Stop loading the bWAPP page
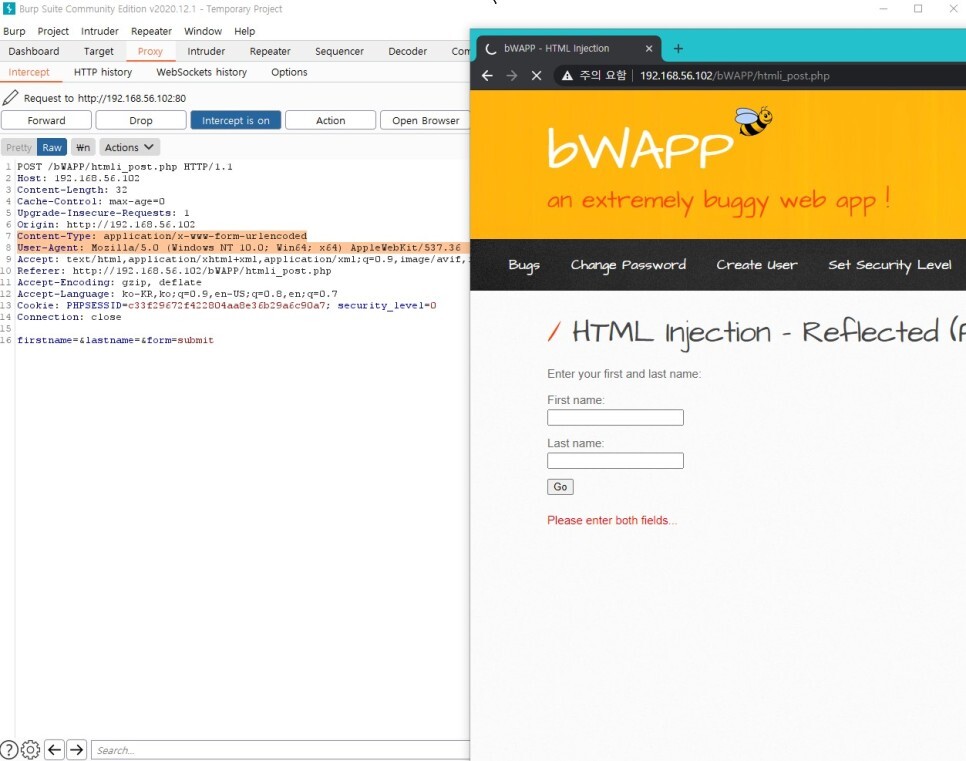The height and width of the screenshot is (761, 966). click(536, 75)
